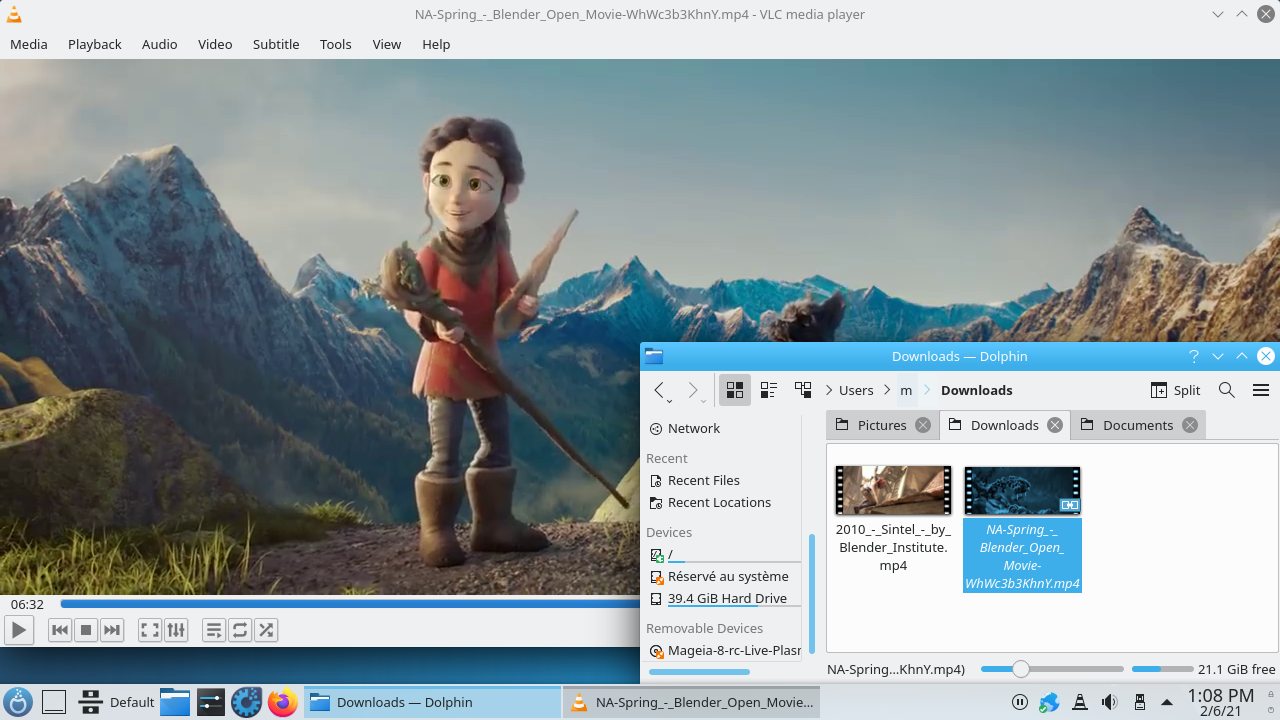
Task: Open Dolphin window help button
Action: (x=1194, y=356)
